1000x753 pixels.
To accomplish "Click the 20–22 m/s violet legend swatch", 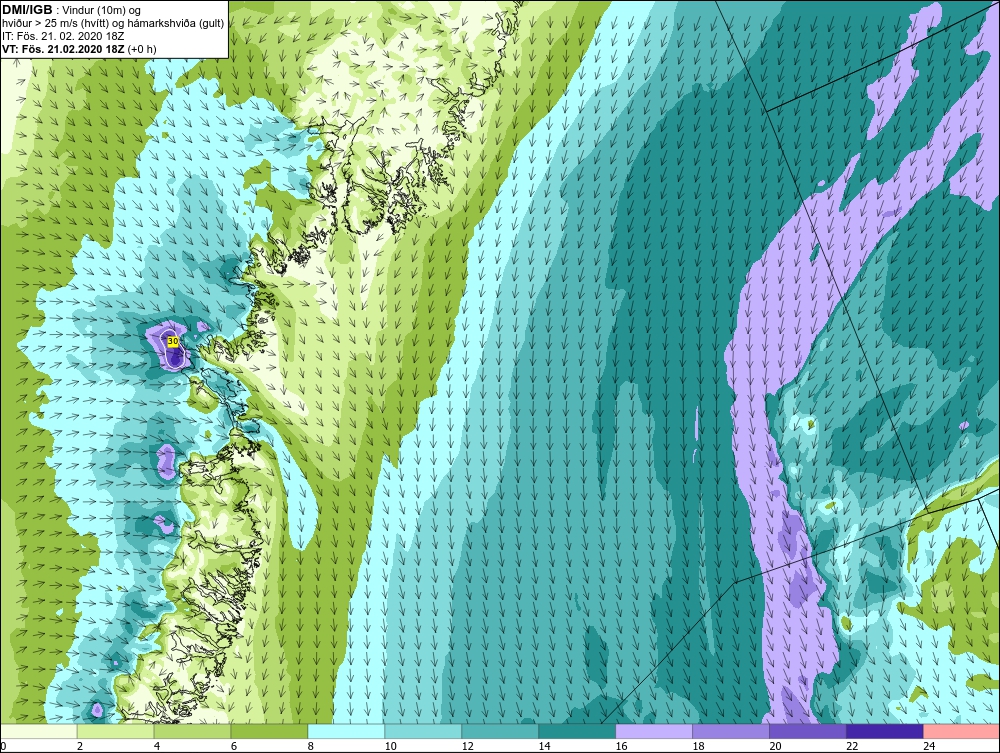I will (807, 731).
